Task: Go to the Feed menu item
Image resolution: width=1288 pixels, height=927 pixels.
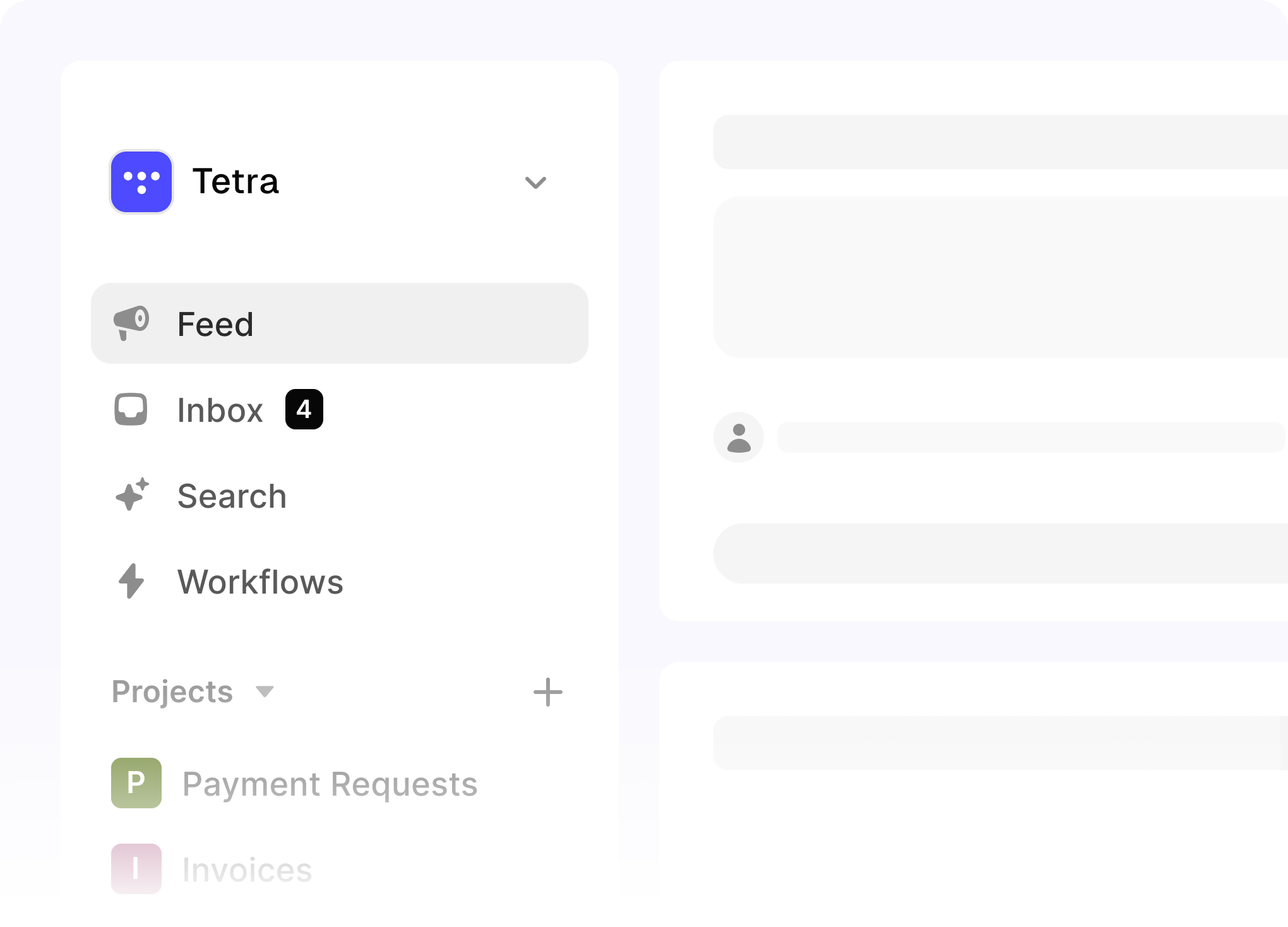Action: (215, 325)
